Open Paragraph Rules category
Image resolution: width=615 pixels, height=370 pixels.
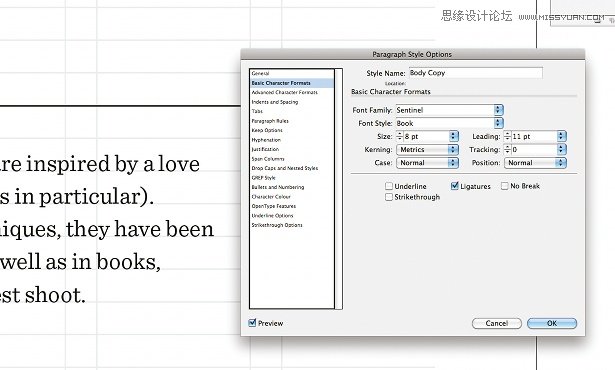pos(270,121)
